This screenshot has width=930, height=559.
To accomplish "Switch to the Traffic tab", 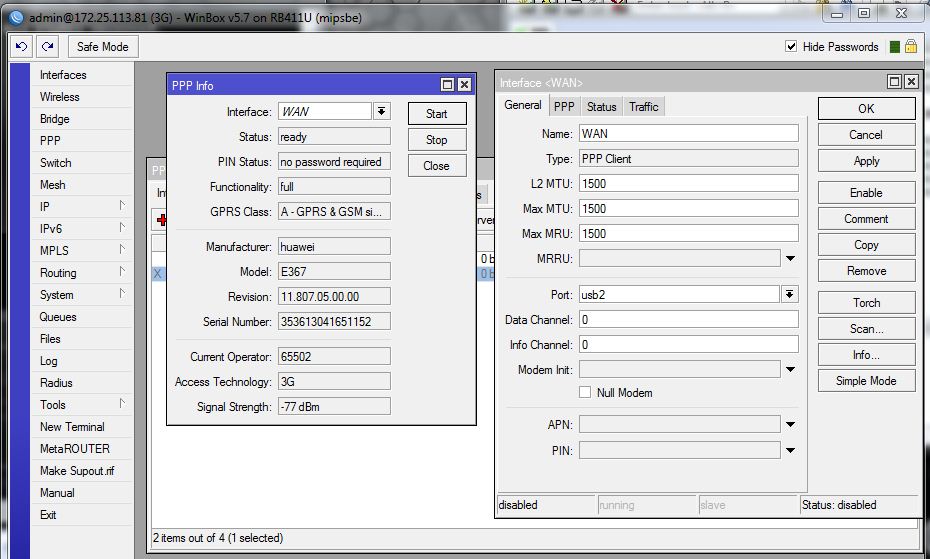I will 644,107.
